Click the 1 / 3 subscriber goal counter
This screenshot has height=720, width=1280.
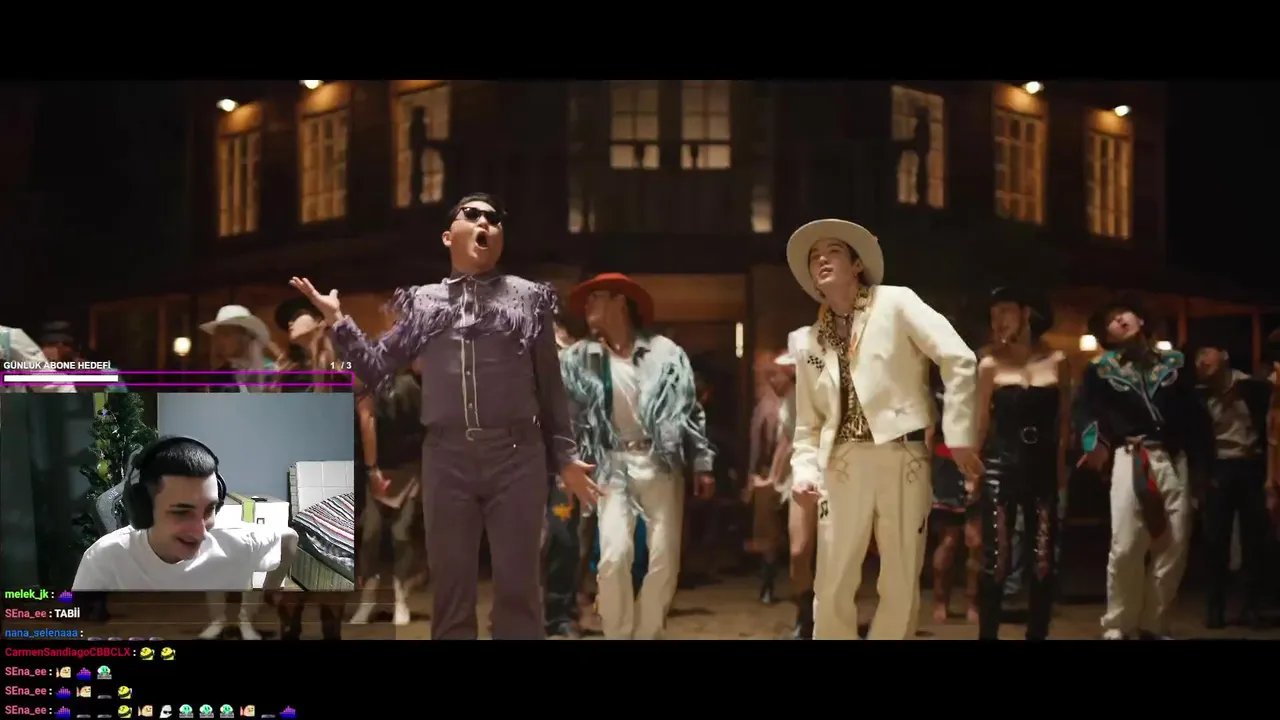pyautogui.click(x=340, y=366)
